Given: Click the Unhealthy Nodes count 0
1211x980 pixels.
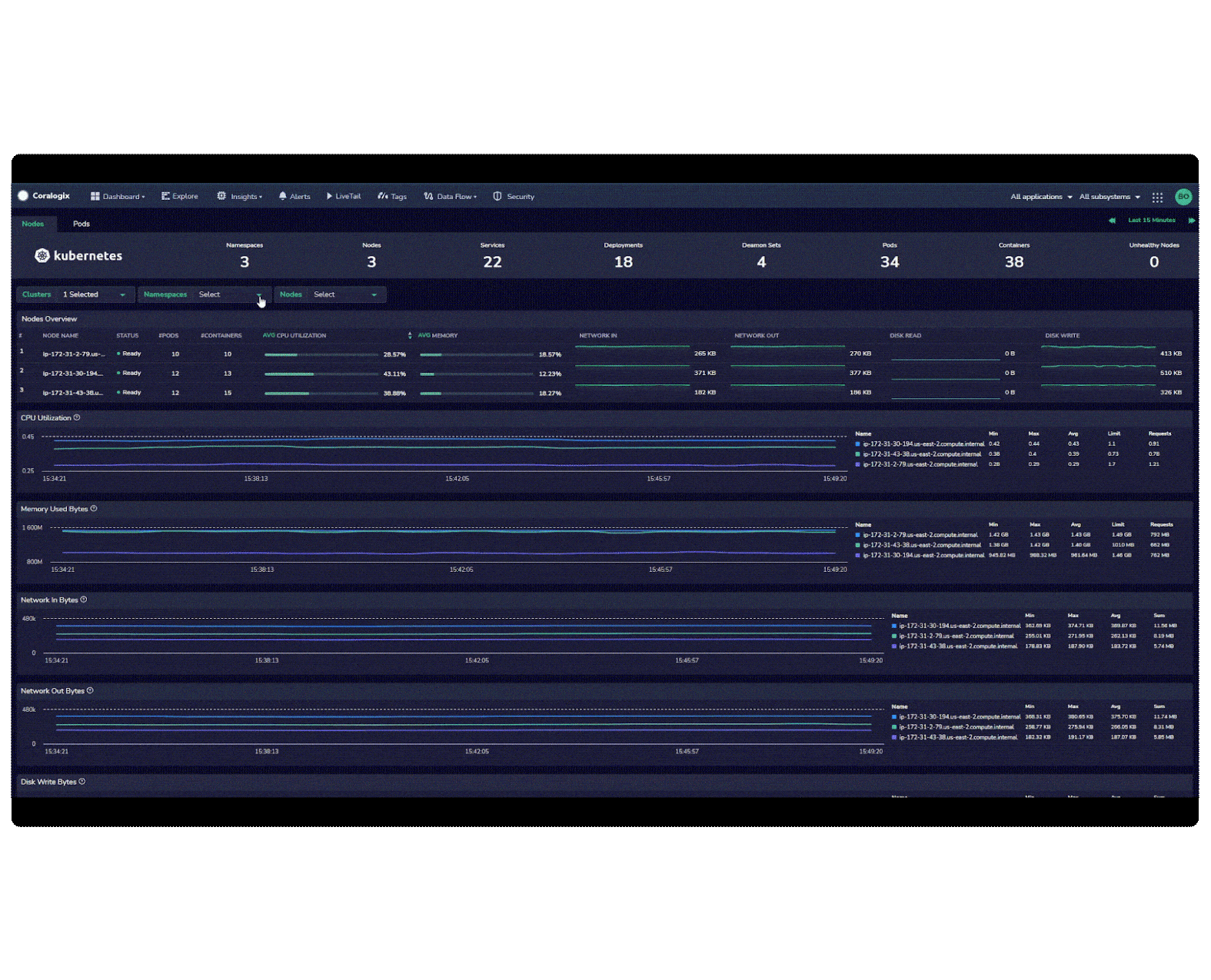Looking at the screenshot, I should (1154, 262).
